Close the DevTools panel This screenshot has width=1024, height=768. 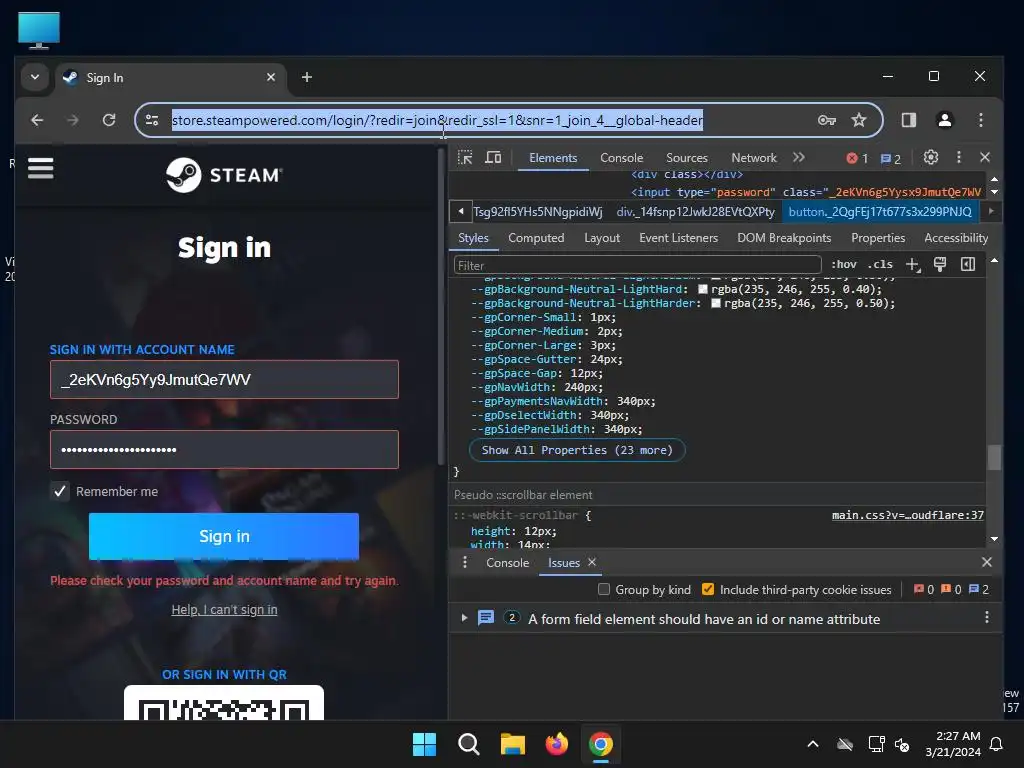pos(985,157)
